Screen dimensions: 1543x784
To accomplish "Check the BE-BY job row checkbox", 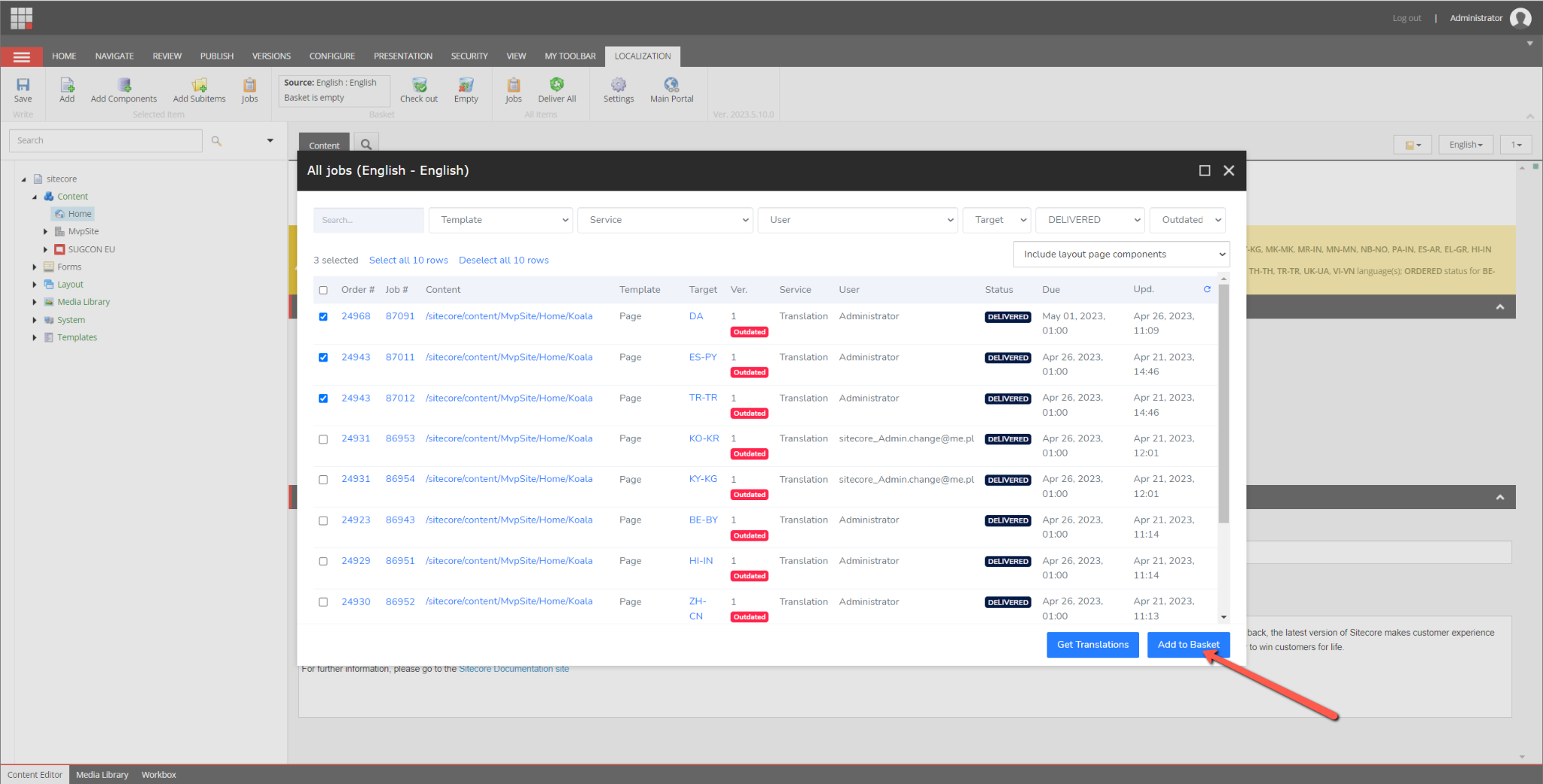I will click(x=323, y=520).
